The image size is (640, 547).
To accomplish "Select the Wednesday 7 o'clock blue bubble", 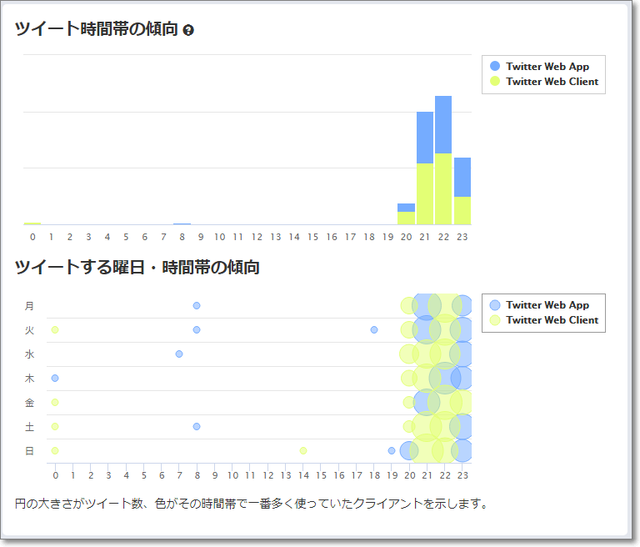I will coord(179,353).
